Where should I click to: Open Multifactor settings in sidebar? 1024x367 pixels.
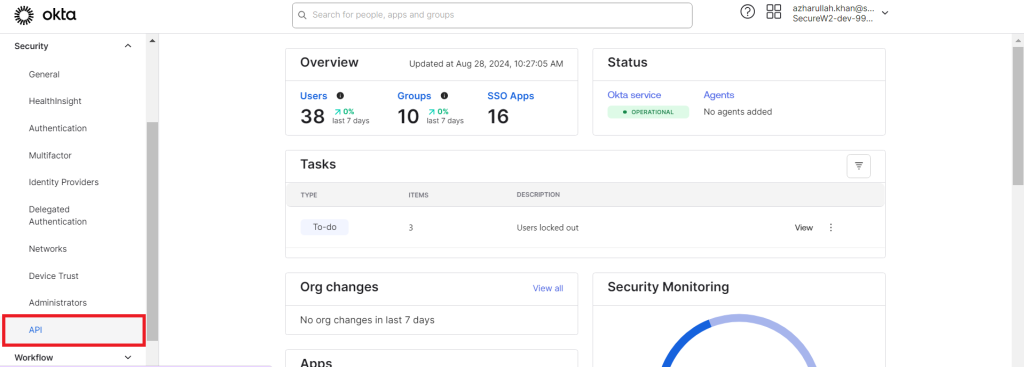(50, 155)
